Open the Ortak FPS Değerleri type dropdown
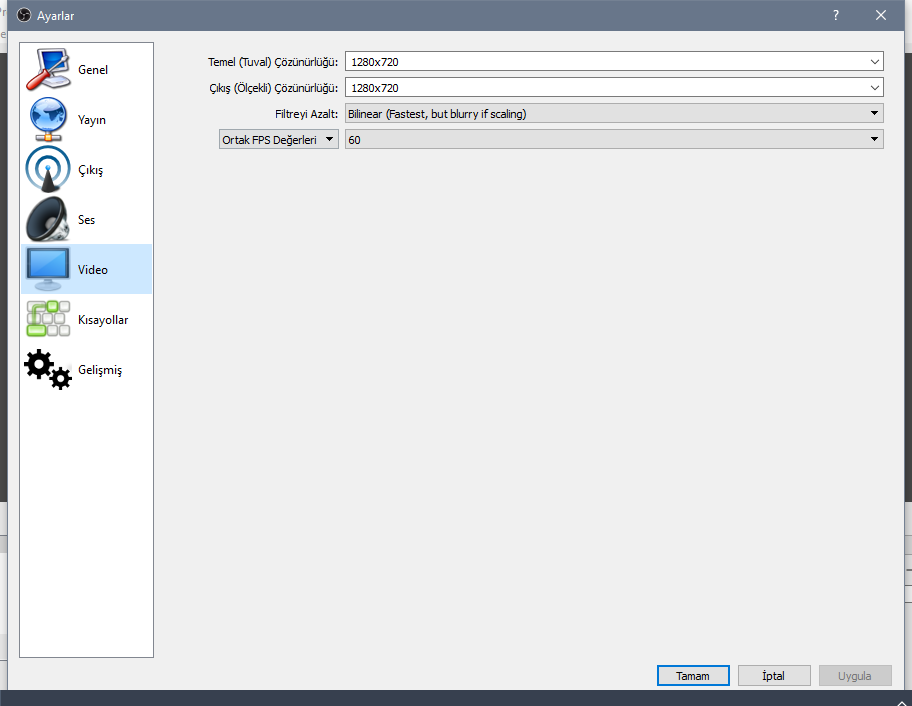 pos(279,140)
